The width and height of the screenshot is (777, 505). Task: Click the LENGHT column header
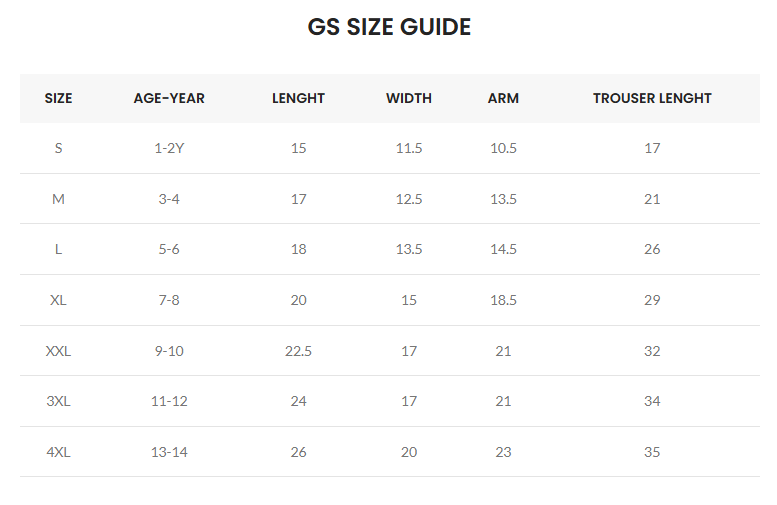(298, 98)
